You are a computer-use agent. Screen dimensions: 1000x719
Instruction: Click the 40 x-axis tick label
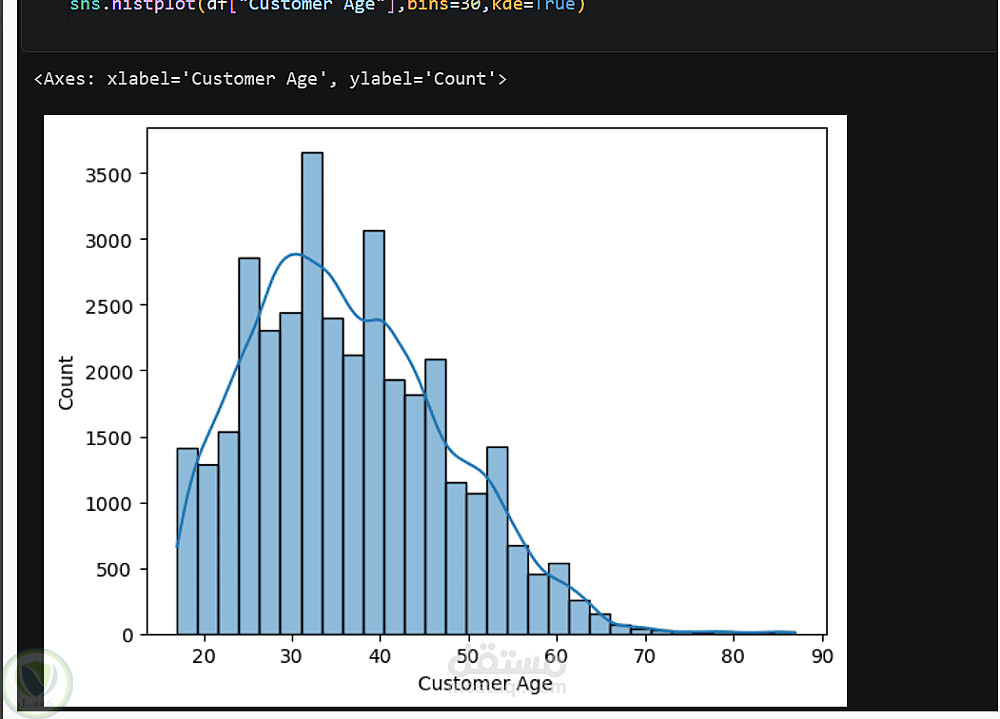(x=380, y=656)
